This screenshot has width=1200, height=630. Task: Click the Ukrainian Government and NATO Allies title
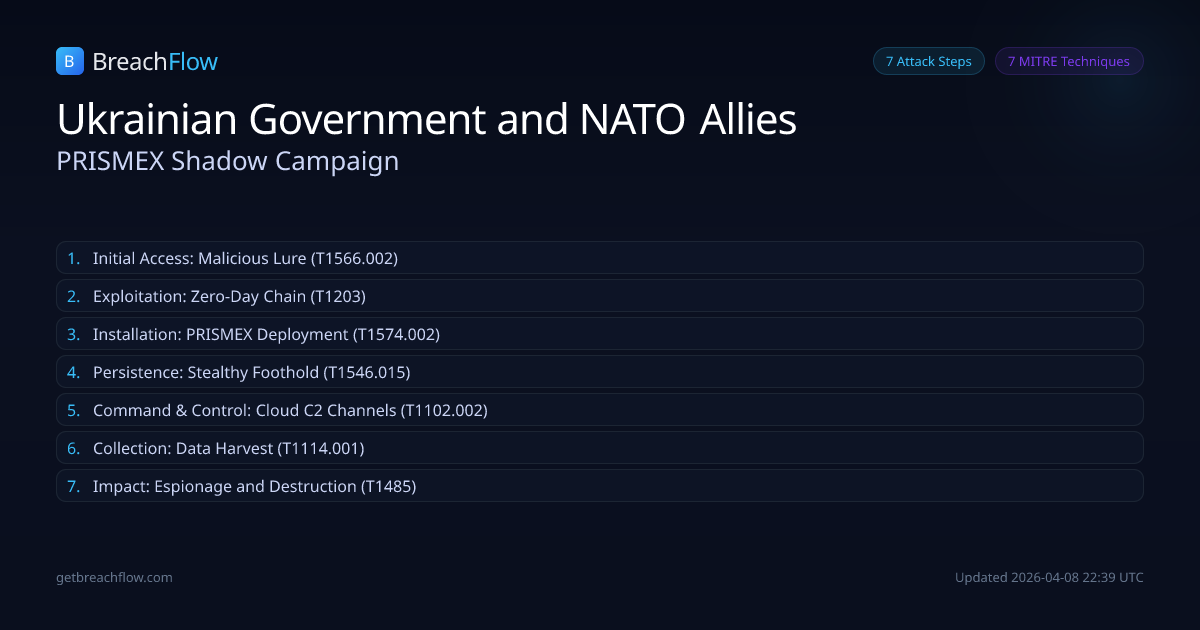pos(427,120)
